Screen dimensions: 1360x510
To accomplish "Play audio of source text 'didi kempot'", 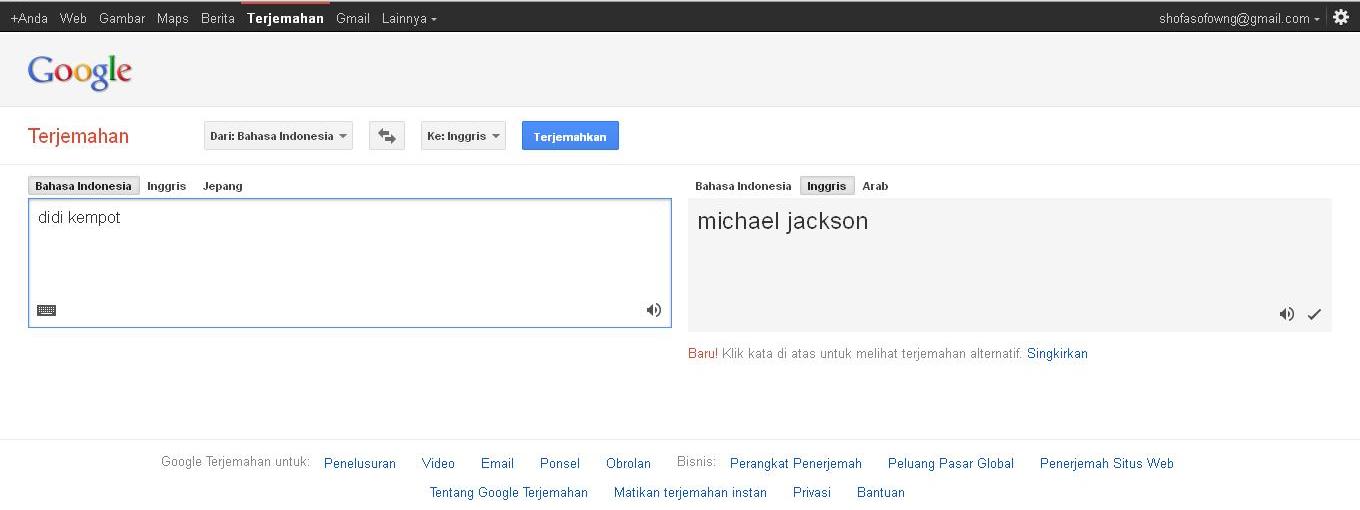I will point(654,310).
